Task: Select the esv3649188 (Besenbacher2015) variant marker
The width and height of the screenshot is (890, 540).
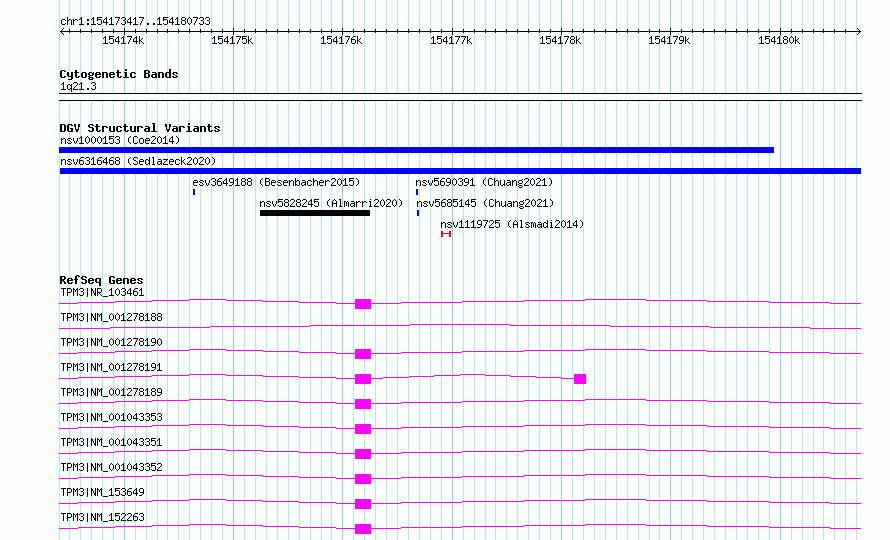Action: click(194, 192)
